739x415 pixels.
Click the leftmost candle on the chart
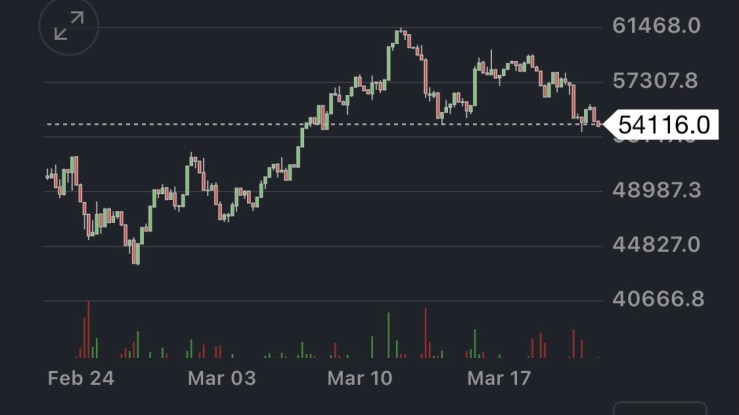[48, 176]
